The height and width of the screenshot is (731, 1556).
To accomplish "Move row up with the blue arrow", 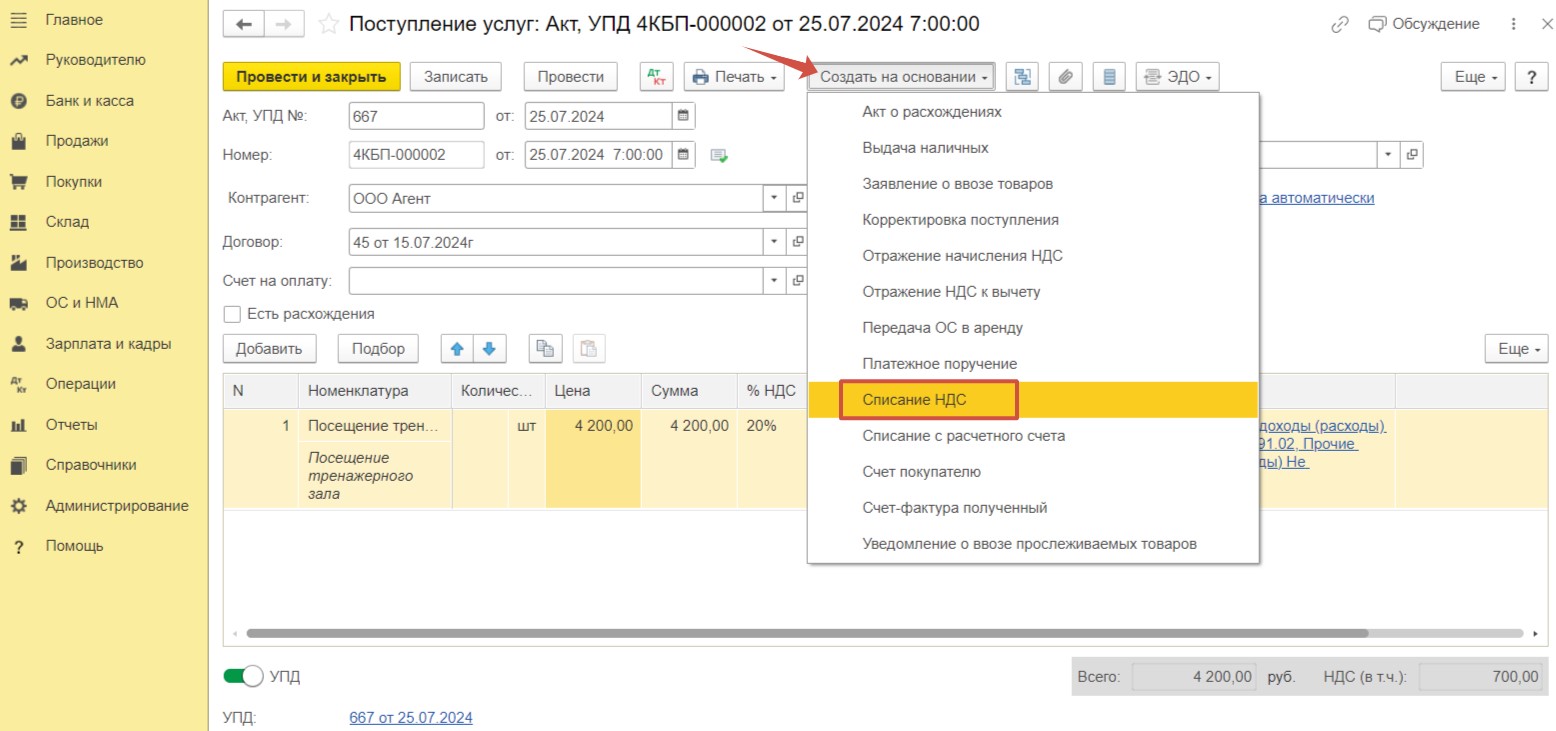I will 458,349.
